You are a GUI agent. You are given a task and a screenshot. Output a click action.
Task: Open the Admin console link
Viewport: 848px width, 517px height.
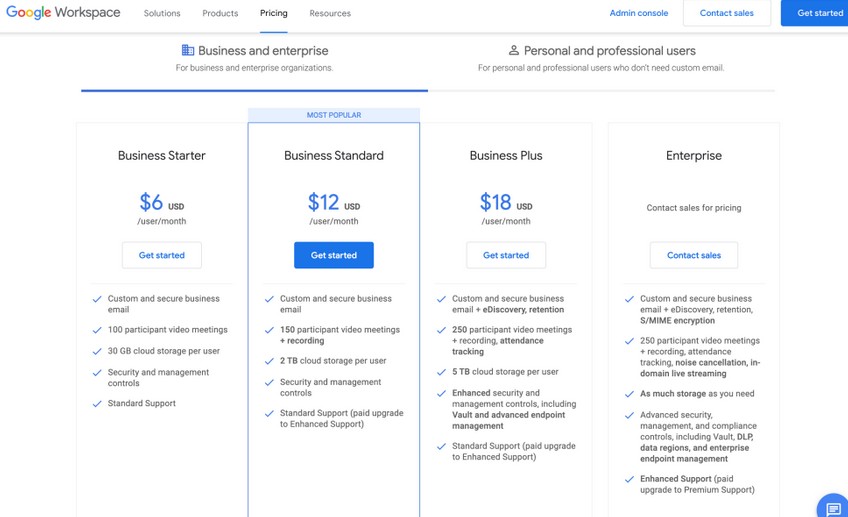[639, 13]
